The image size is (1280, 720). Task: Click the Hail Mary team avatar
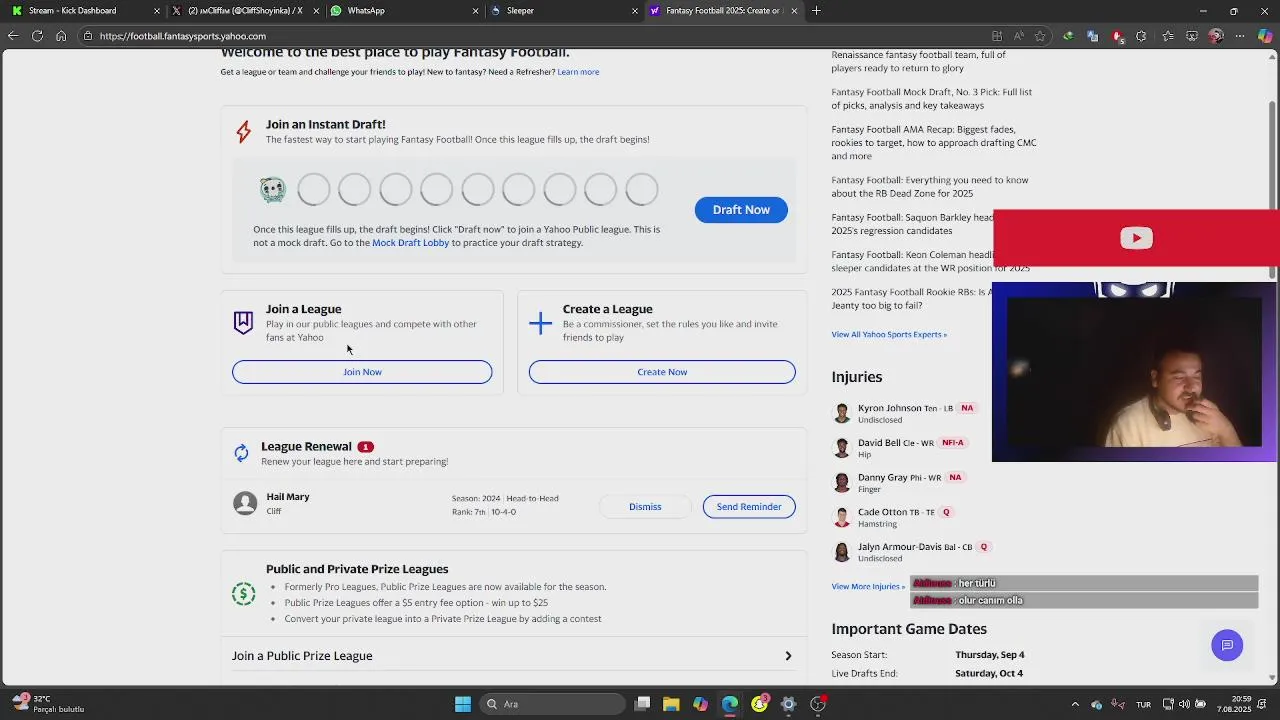245,503
